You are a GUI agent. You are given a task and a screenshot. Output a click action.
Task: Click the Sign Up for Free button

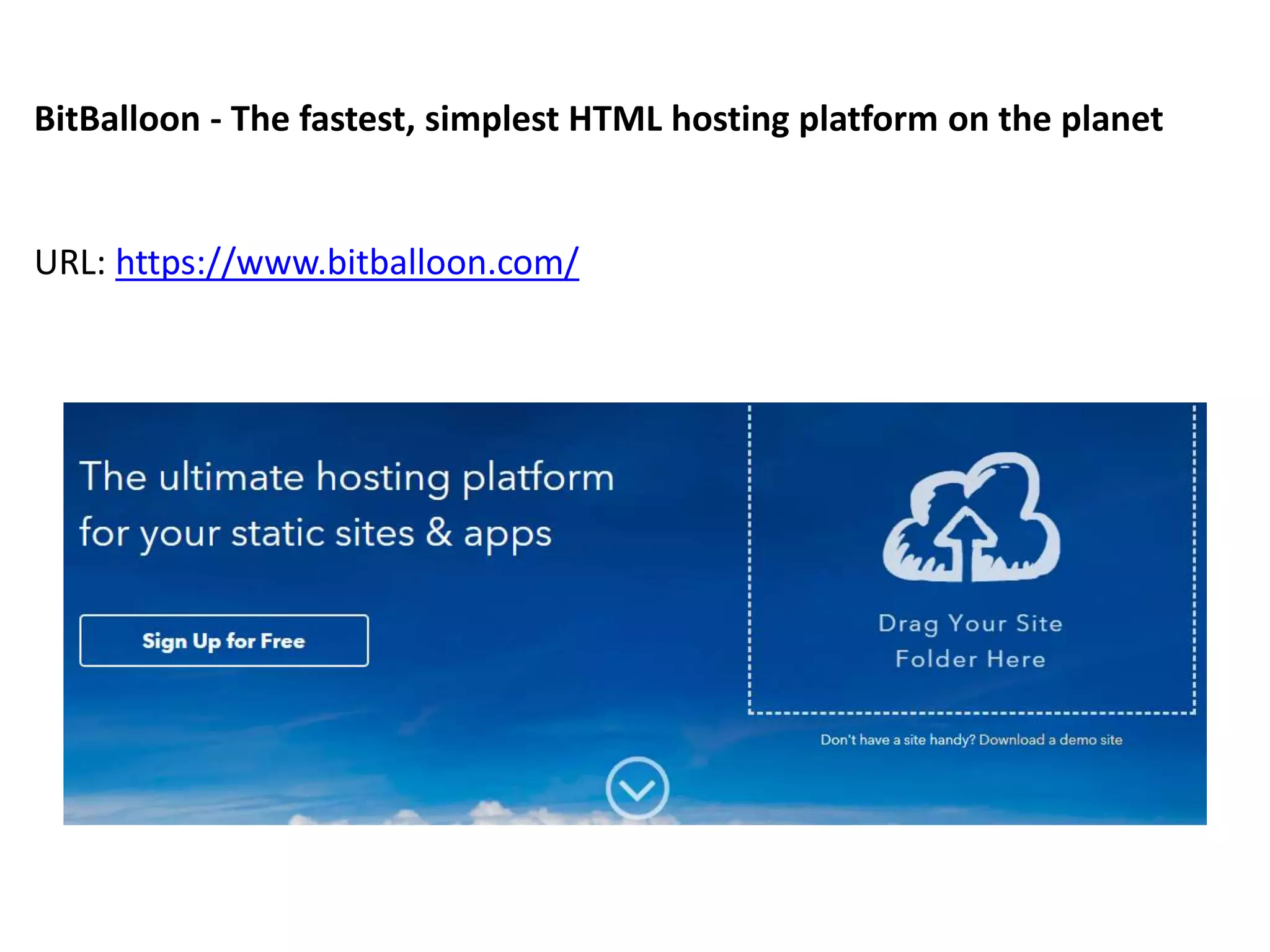click(x=224, y=640)
